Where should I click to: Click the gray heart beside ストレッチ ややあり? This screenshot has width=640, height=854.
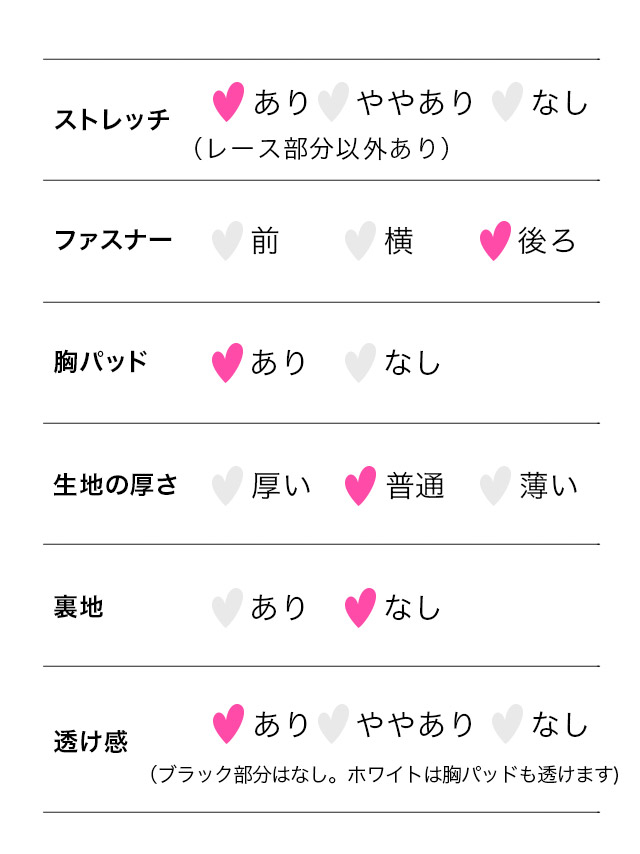pyautogui.click(x=333, y=102)
